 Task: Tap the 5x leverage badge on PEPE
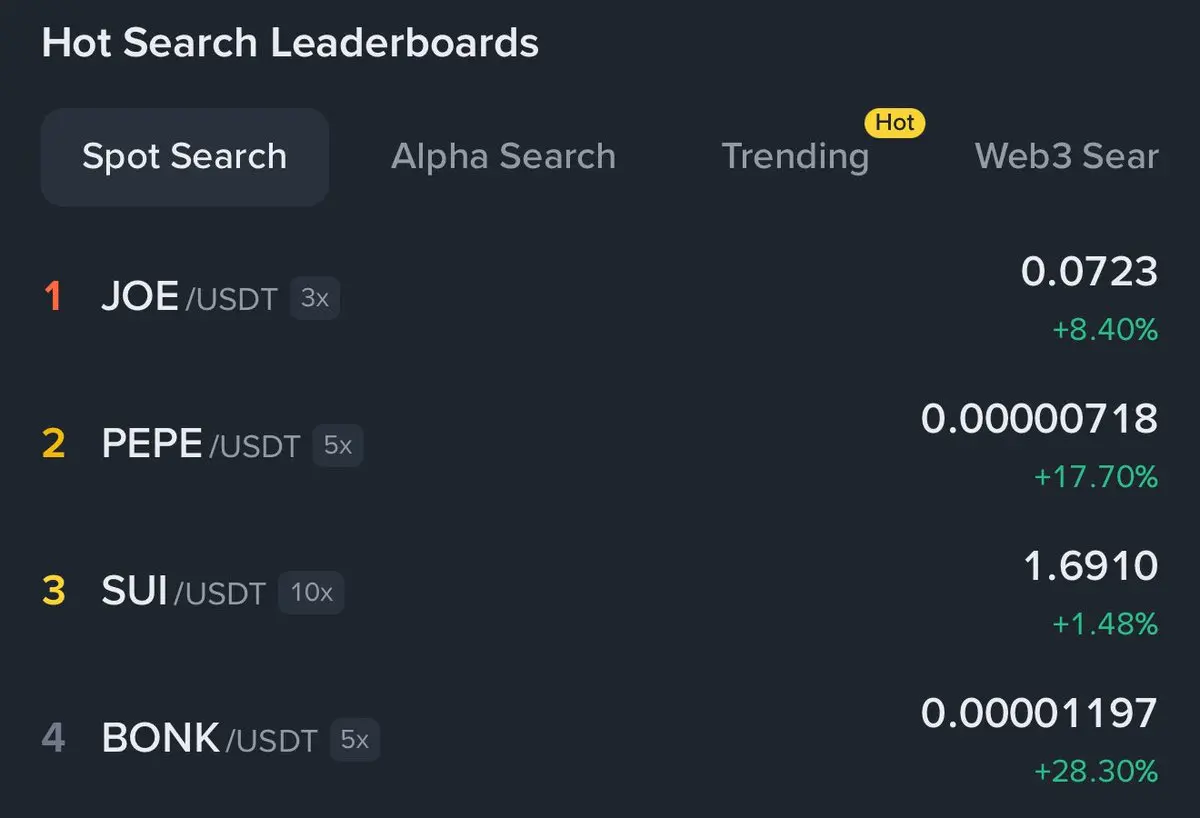[x=338, y=446]
